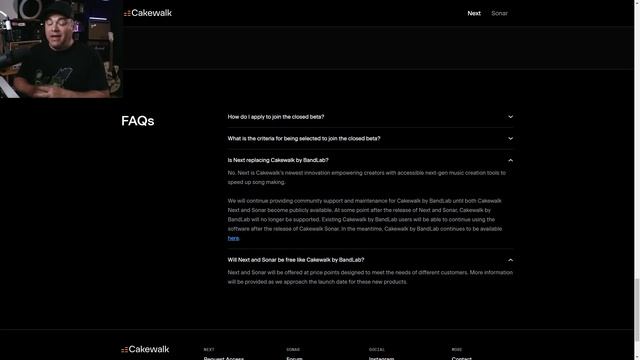Click question 'What is the criteria for being selected'
The width and height of the screenshot is (640, 360).
tap(304, 138)
